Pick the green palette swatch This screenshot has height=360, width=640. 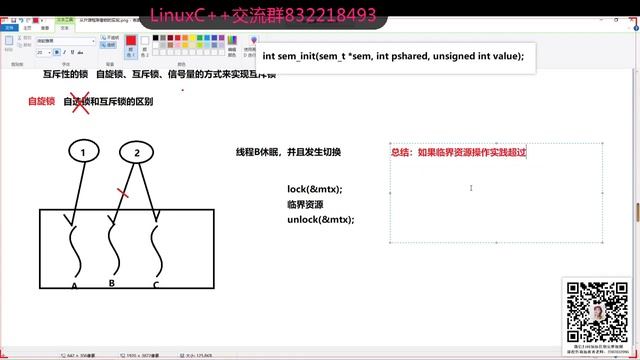(x=200, y=38)
